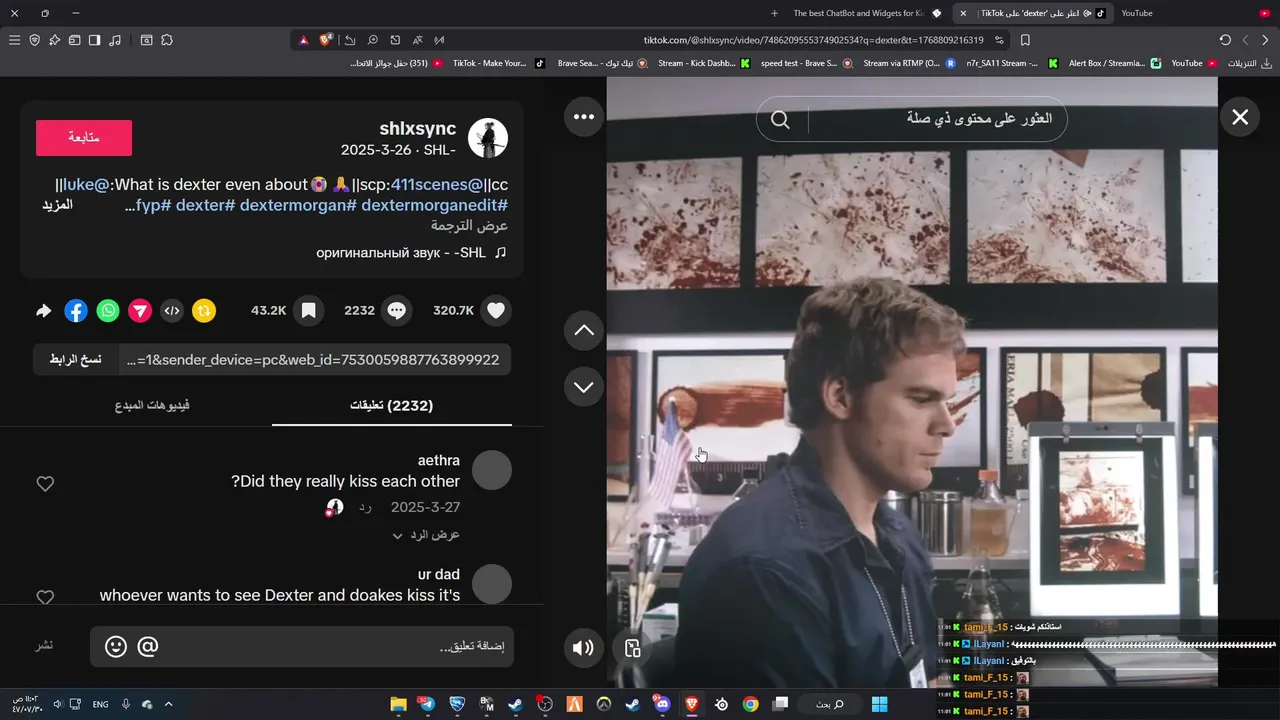1280x720 pixels.
Task: Go to previous video with up chevron
Action: pos(584,330)
